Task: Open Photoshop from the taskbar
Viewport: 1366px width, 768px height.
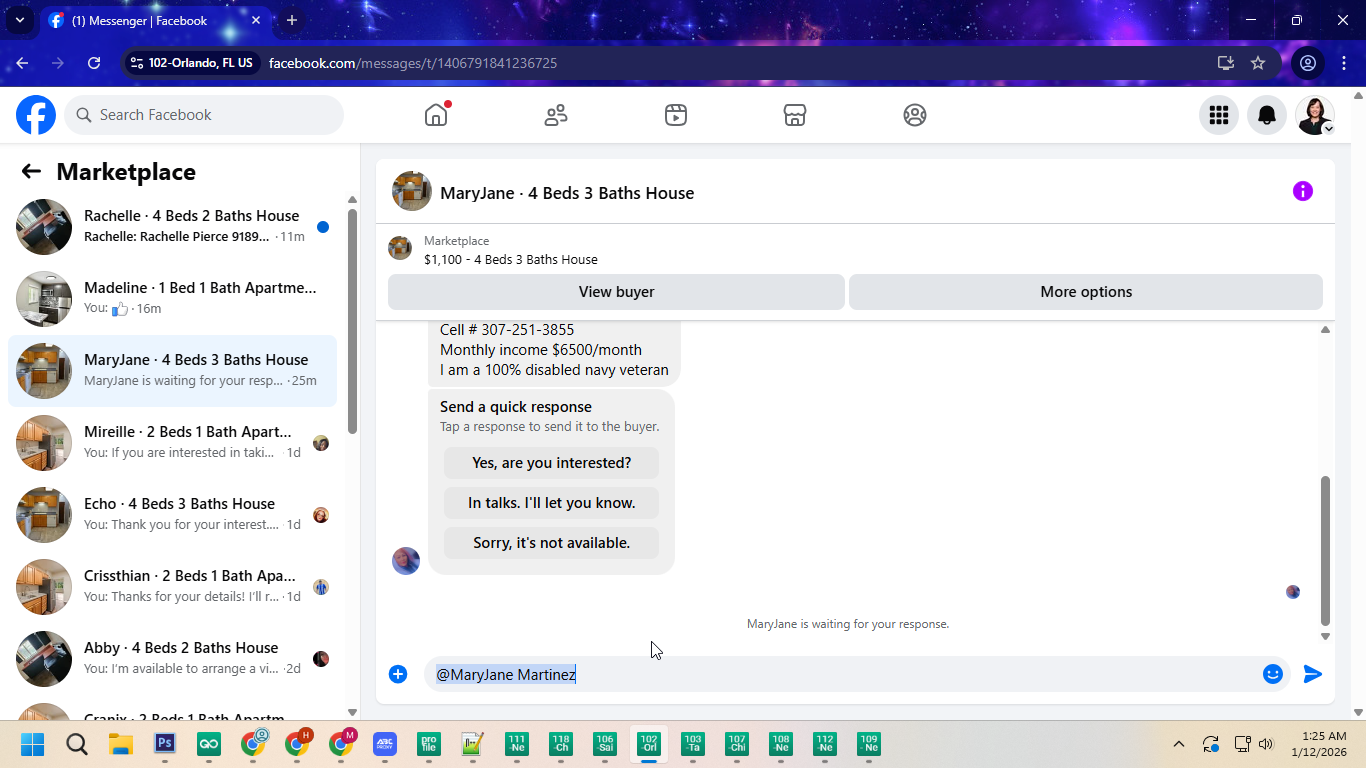Action: pyautogui.click(x=165, y=744)
